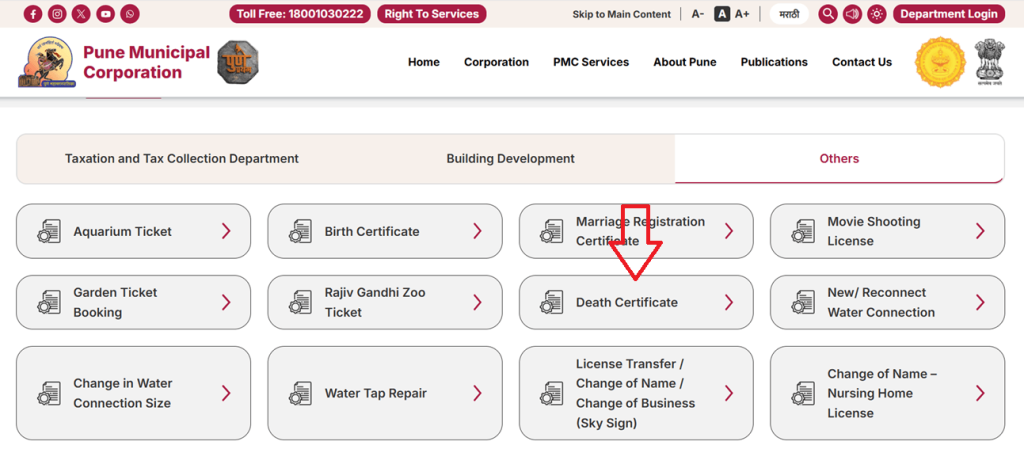Expand the Birth Certificate chevron arrow

[x=477, y=231]
